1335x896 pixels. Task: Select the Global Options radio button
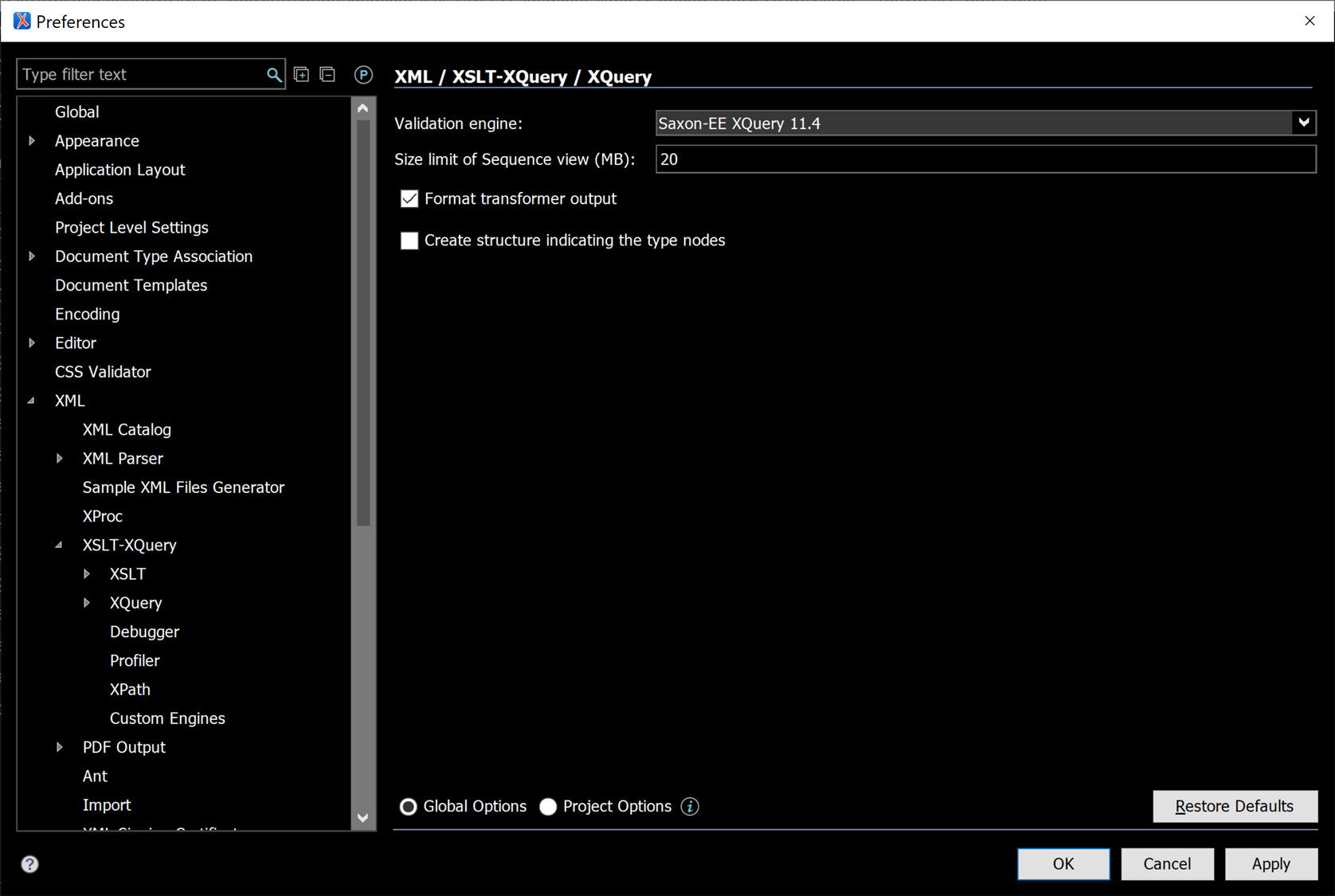(x=409, y=807)
